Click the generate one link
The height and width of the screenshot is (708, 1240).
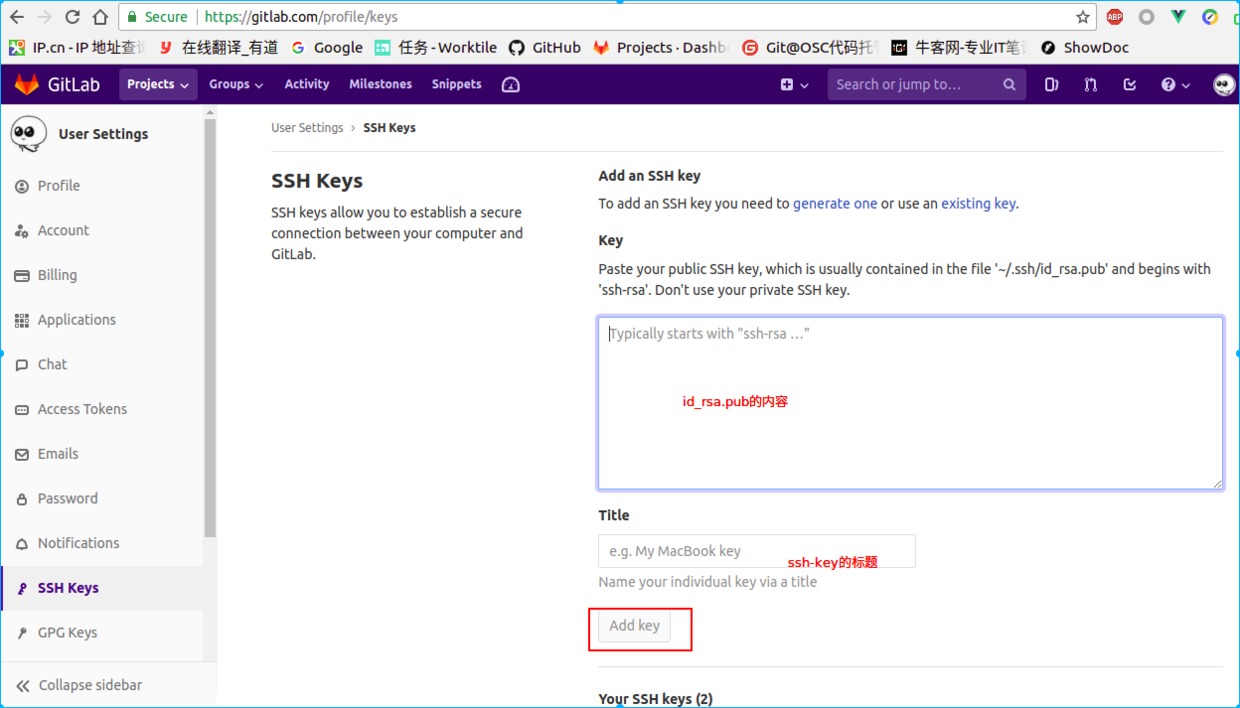point(835,203)
